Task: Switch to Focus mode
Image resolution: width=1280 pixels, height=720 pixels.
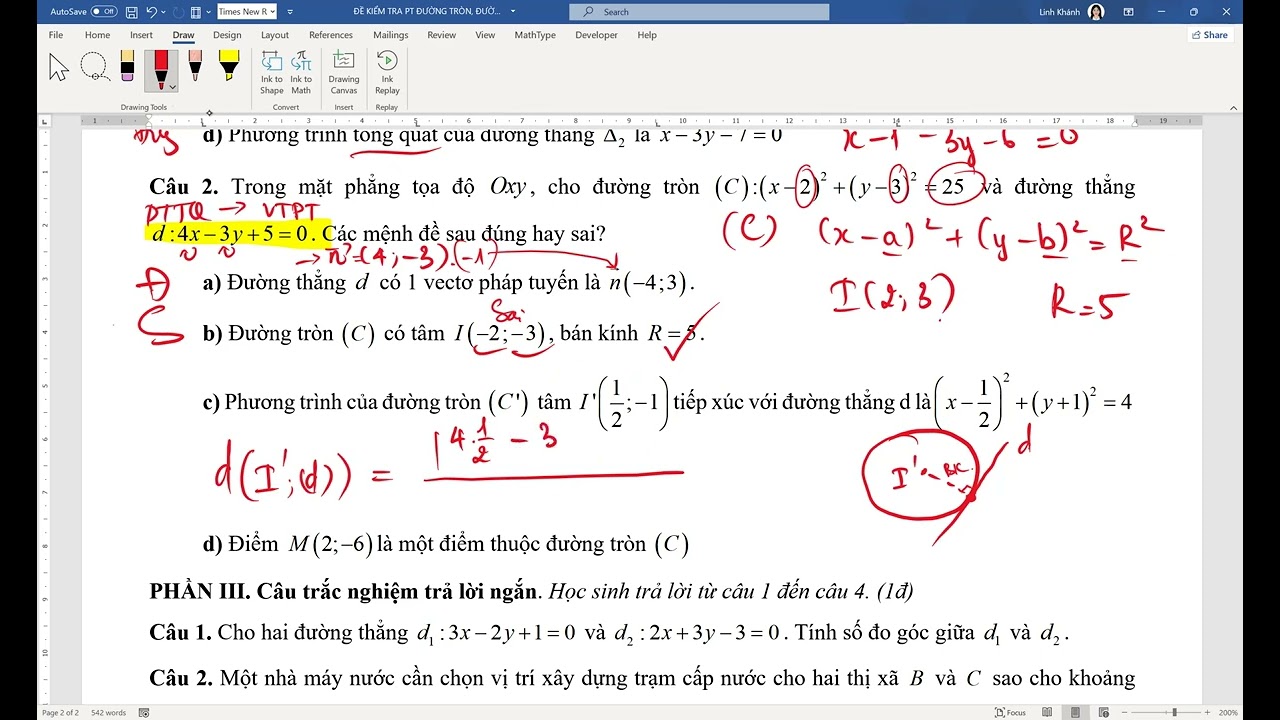Action: click(x=1010, y=712)
